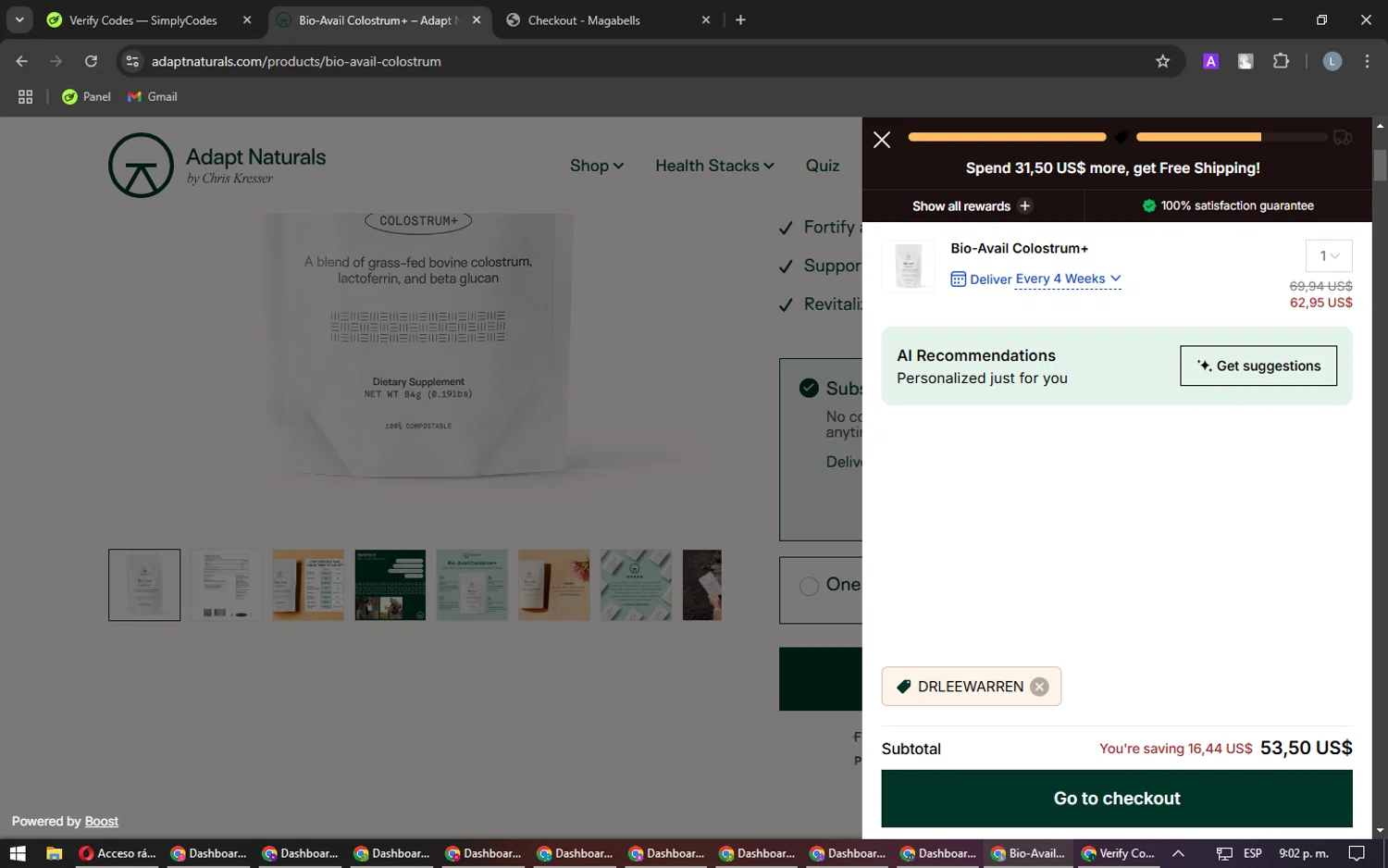The image size is (1388, 868).
Task: Click the free shipping truck icon
Action: tap(1343, 138)
